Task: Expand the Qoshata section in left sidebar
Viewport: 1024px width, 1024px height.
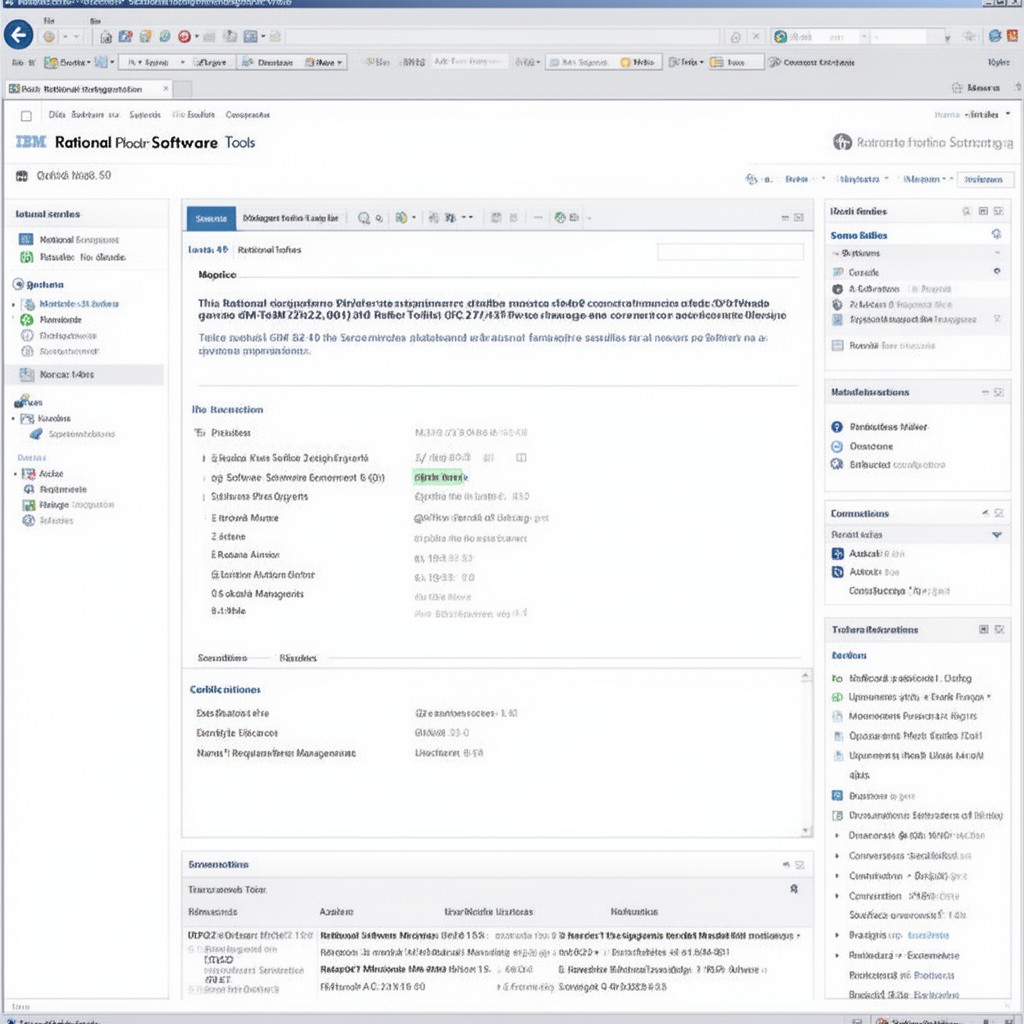Action: click(x=18, y=284)
